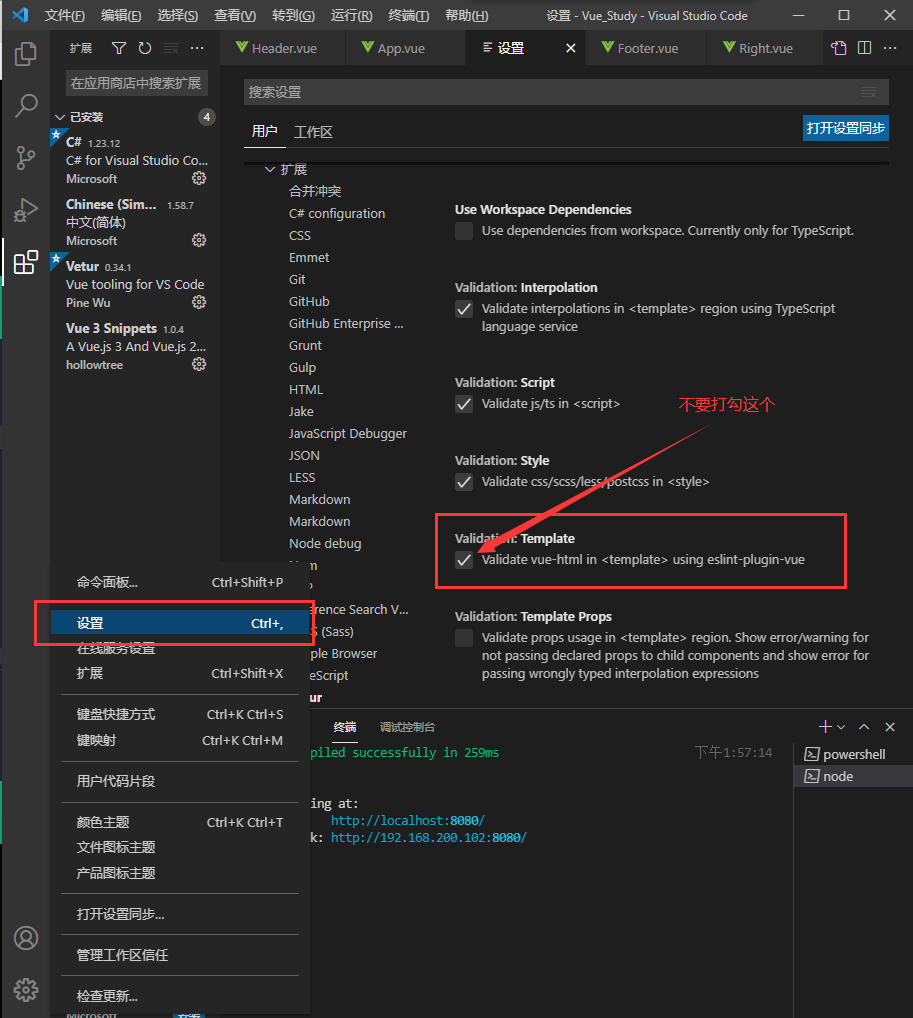Click the Manage gear icon at bottom
Image resolution: width=913 pixels, height=1018 pixels.
(x=26, y=990)
